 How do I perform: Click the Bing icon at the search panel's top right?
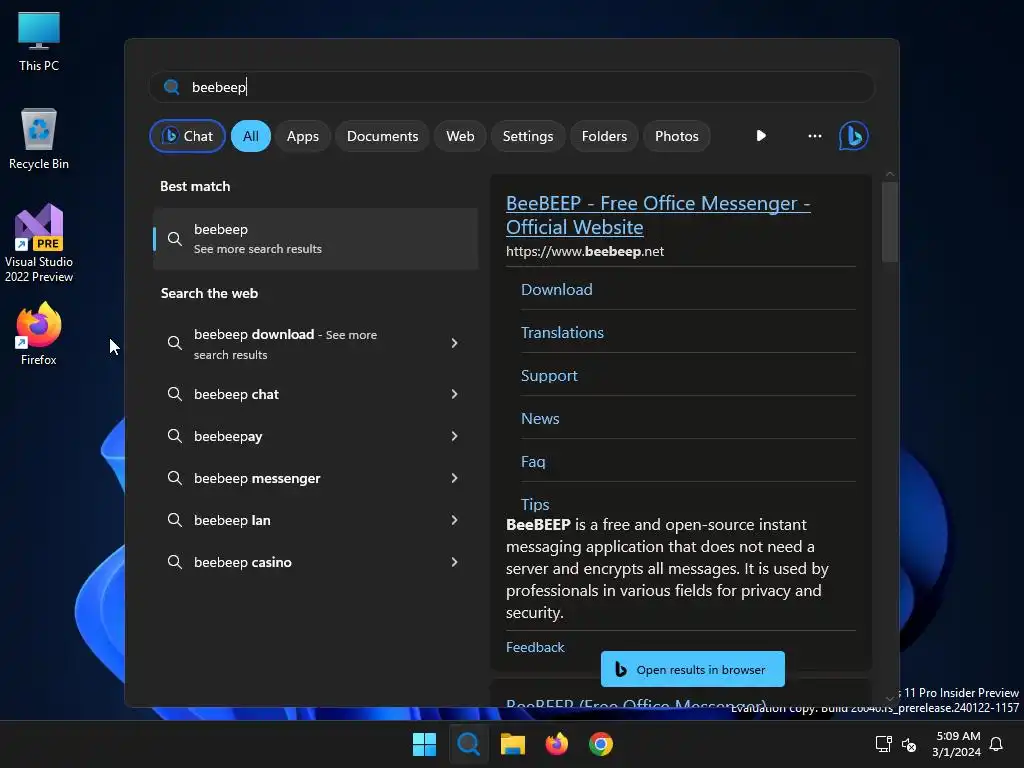854,136
